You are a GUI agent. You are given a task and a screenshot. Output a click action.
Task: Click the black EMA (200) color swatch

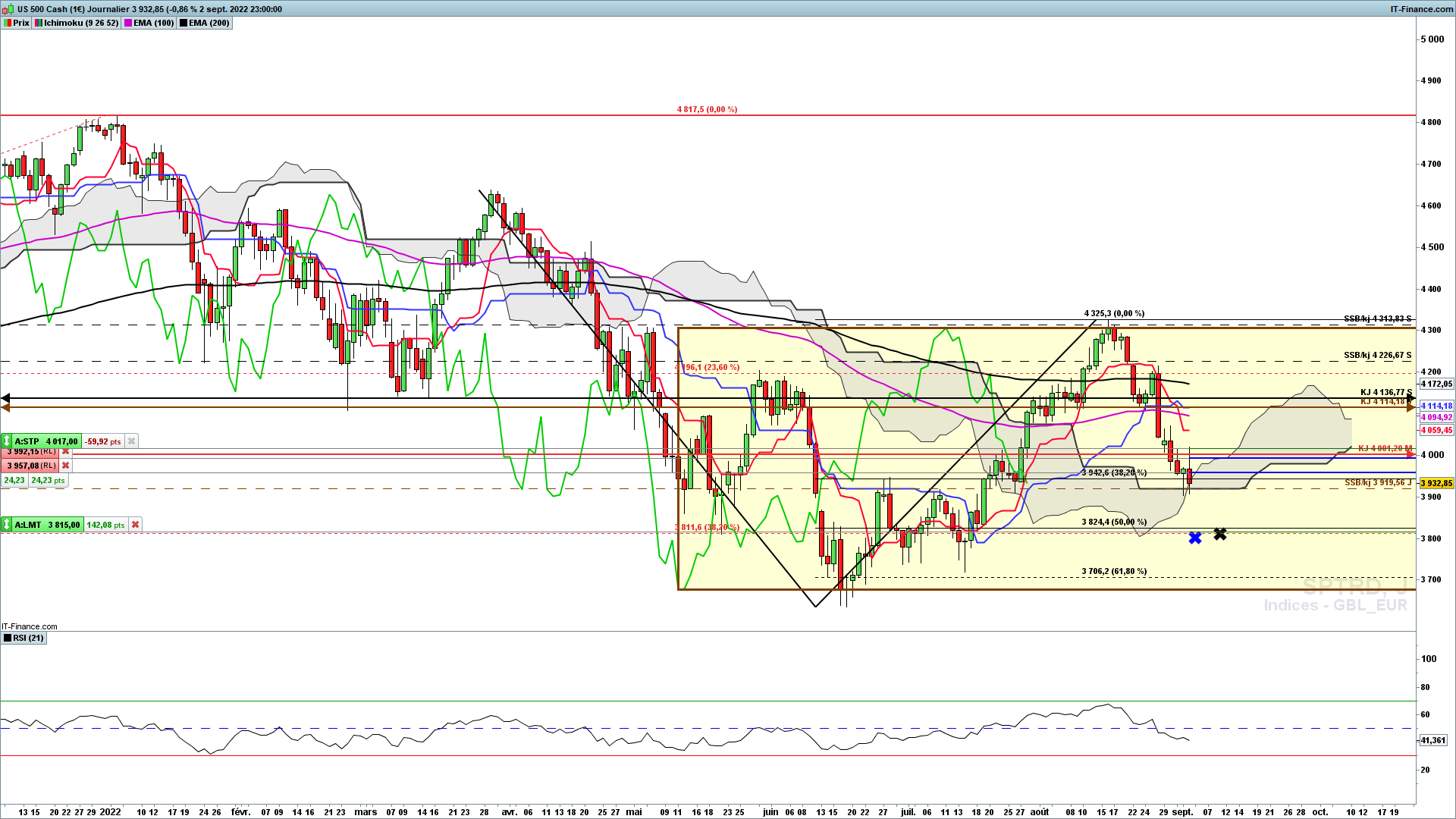click(183, 23)
